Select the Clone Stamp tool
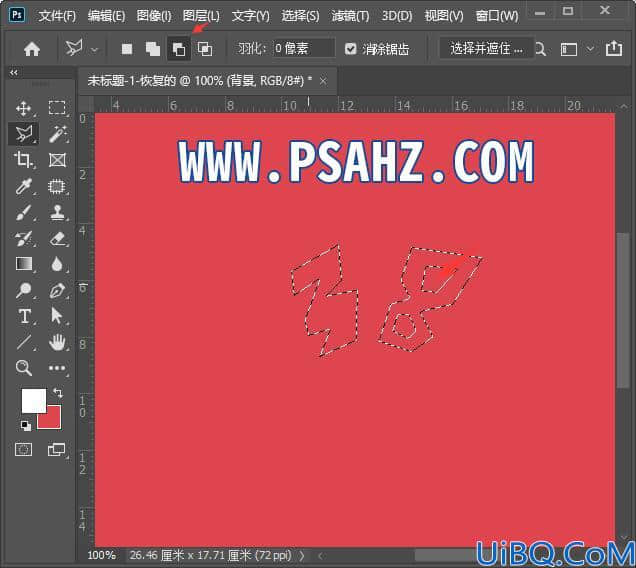The image size is (636, 568). (x=57, y=212)
